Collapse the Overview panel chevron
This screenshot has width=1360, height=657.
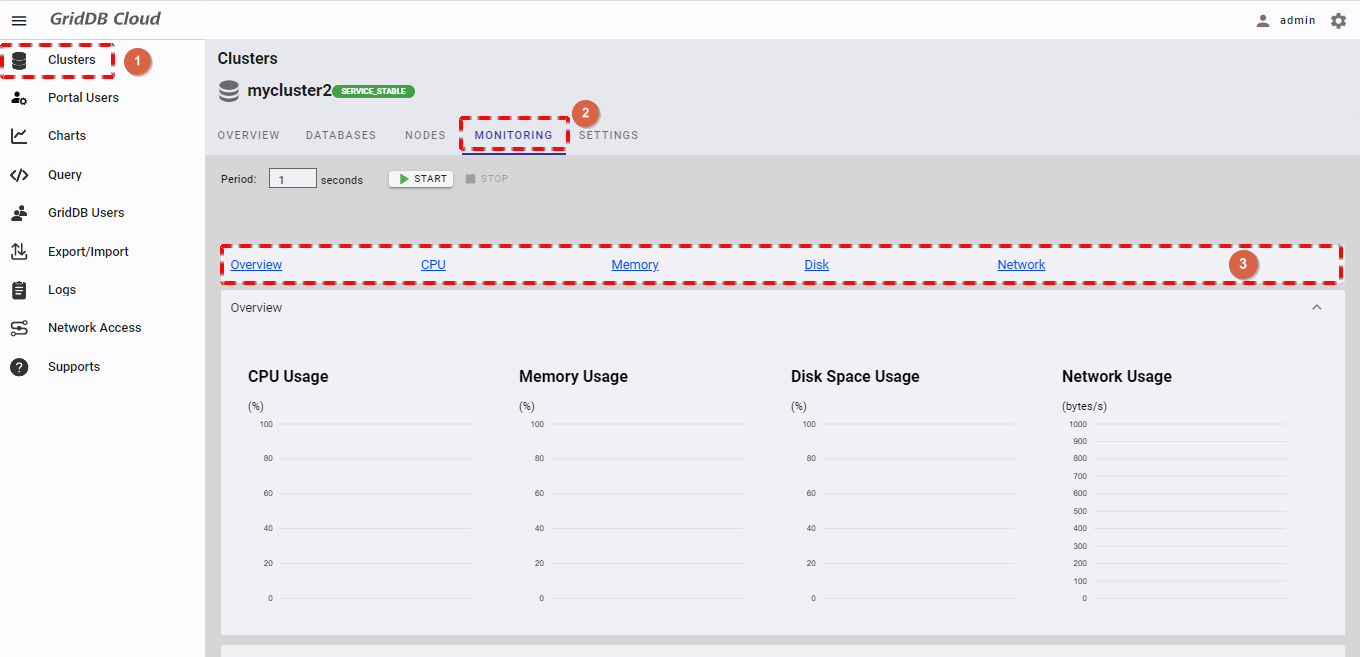pyautogui.click(x=1317, y=308)
